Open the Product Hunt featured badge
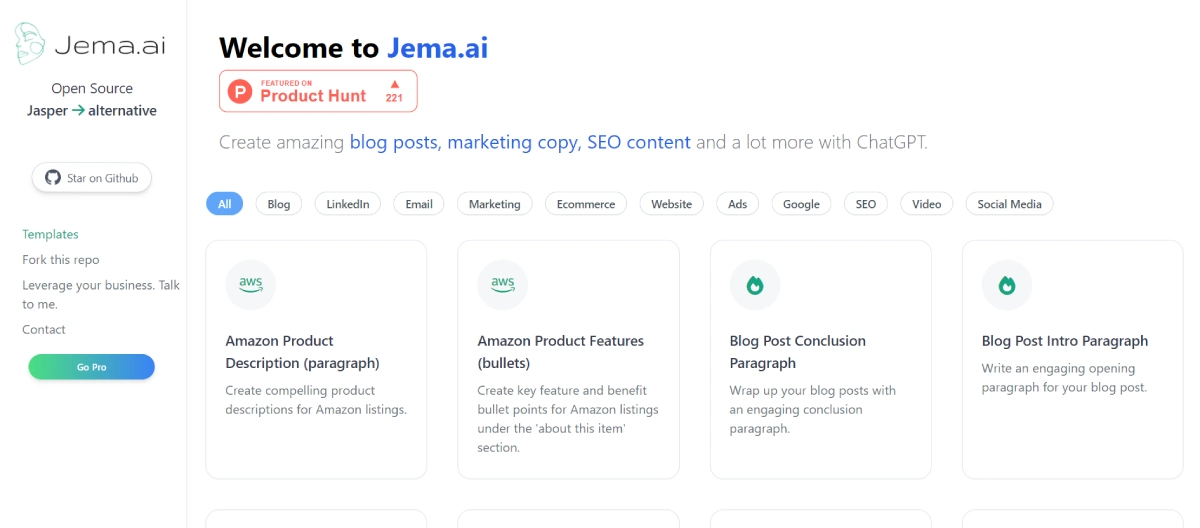The image size is (1200, 528). click(318, 91)
